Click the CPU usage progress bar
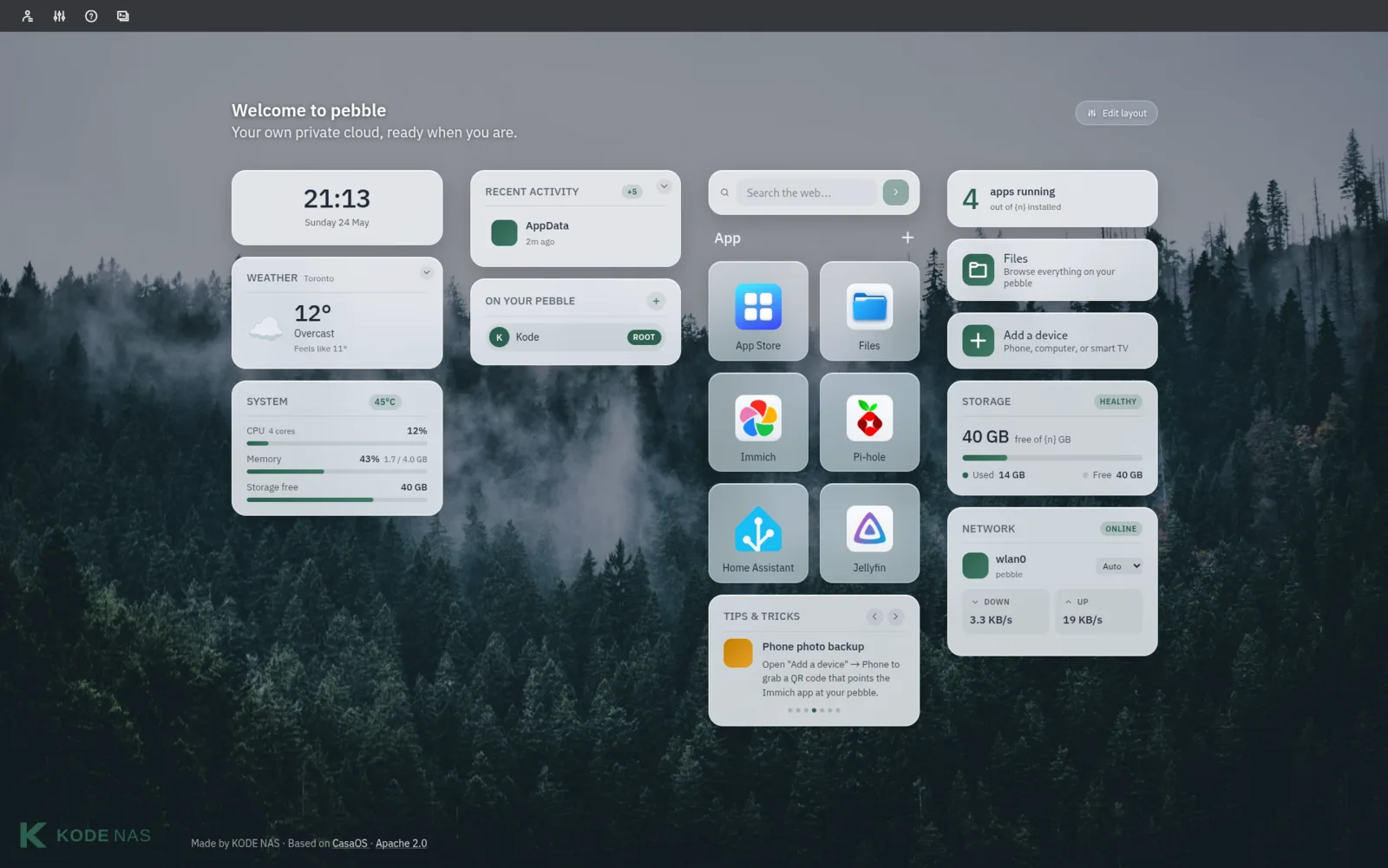Image resolution: width=1388 pixels, height=868 pixels. click(337, 443)
